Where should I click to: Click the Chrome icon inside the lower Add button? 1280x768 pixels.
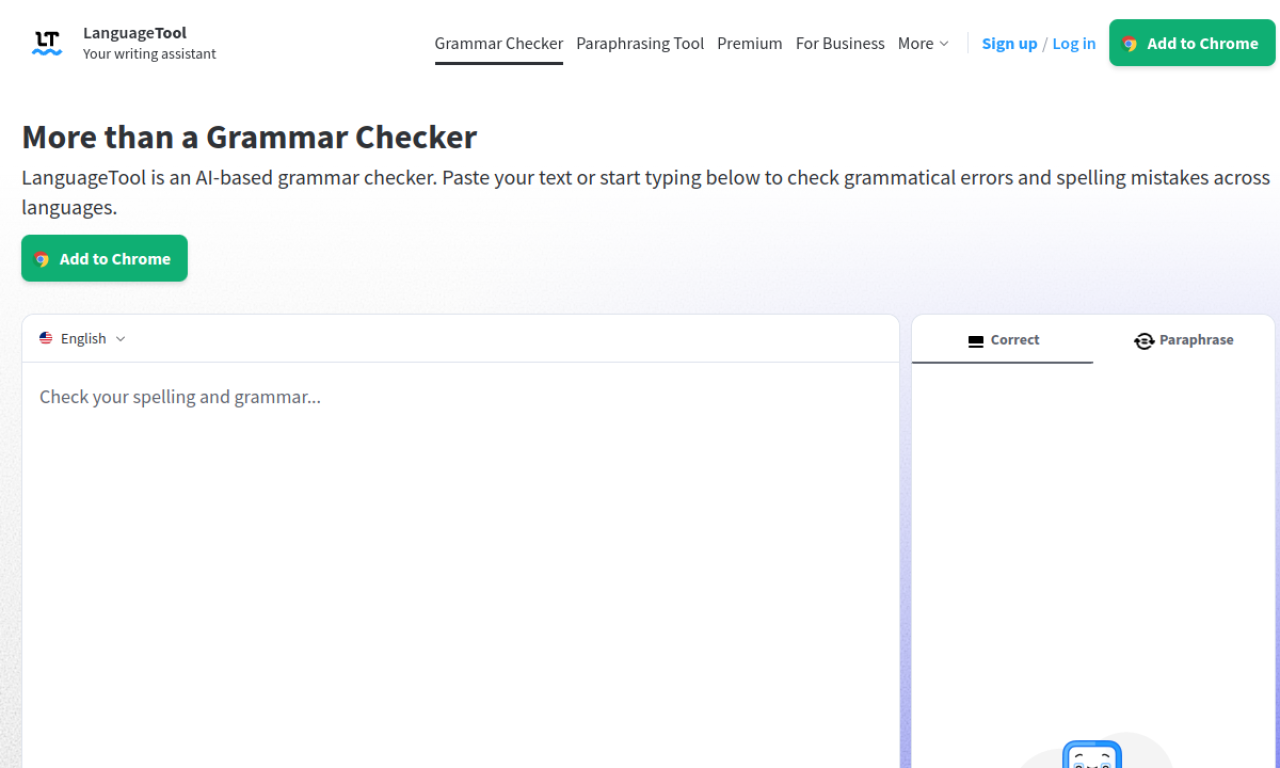(x=42, y=258)
